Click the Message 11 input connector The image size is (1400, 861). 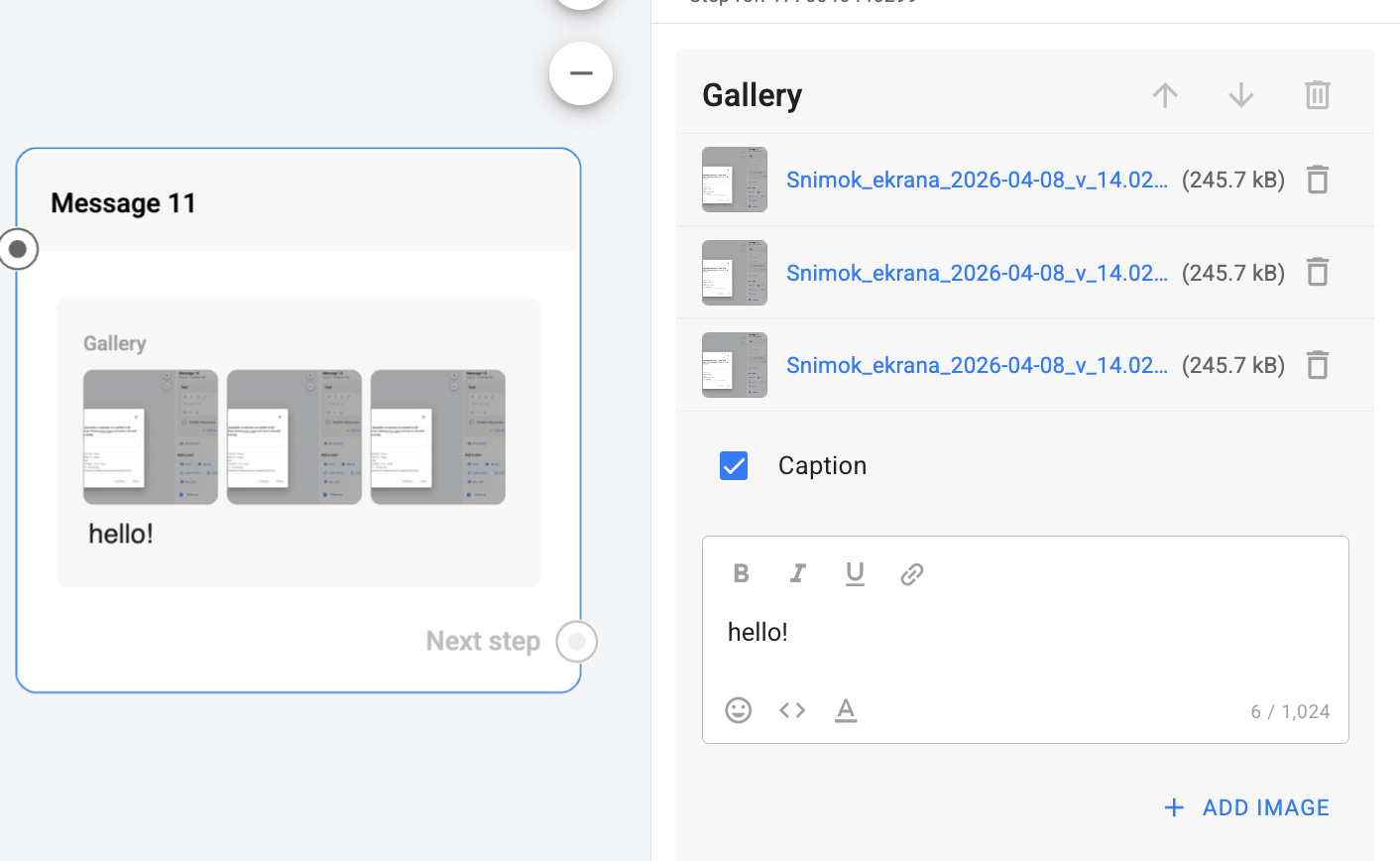(x=18, y=249)
